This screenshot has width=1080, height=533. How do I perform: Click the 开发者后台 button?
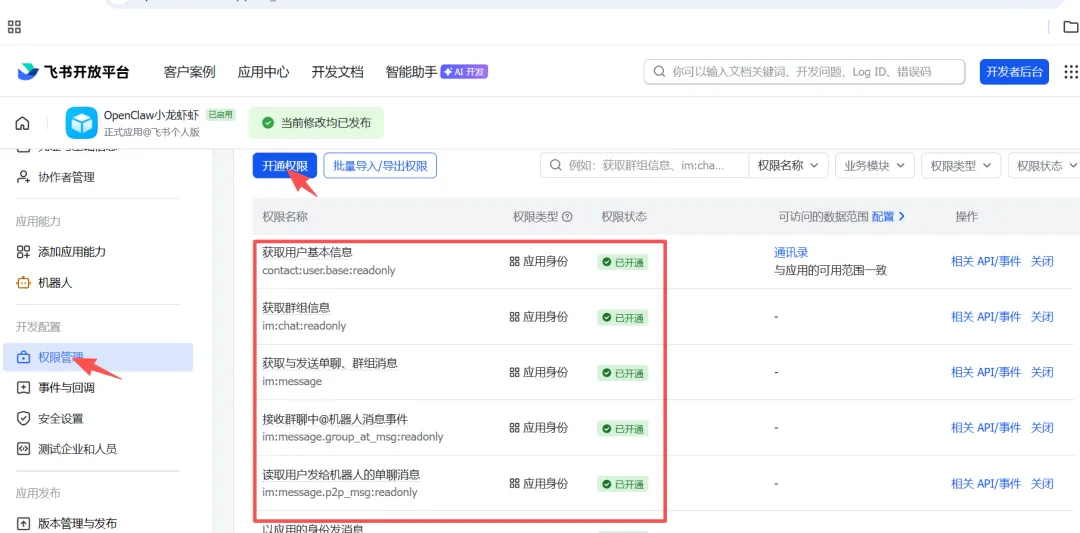pyautogui.click(x=1014, y=72)
